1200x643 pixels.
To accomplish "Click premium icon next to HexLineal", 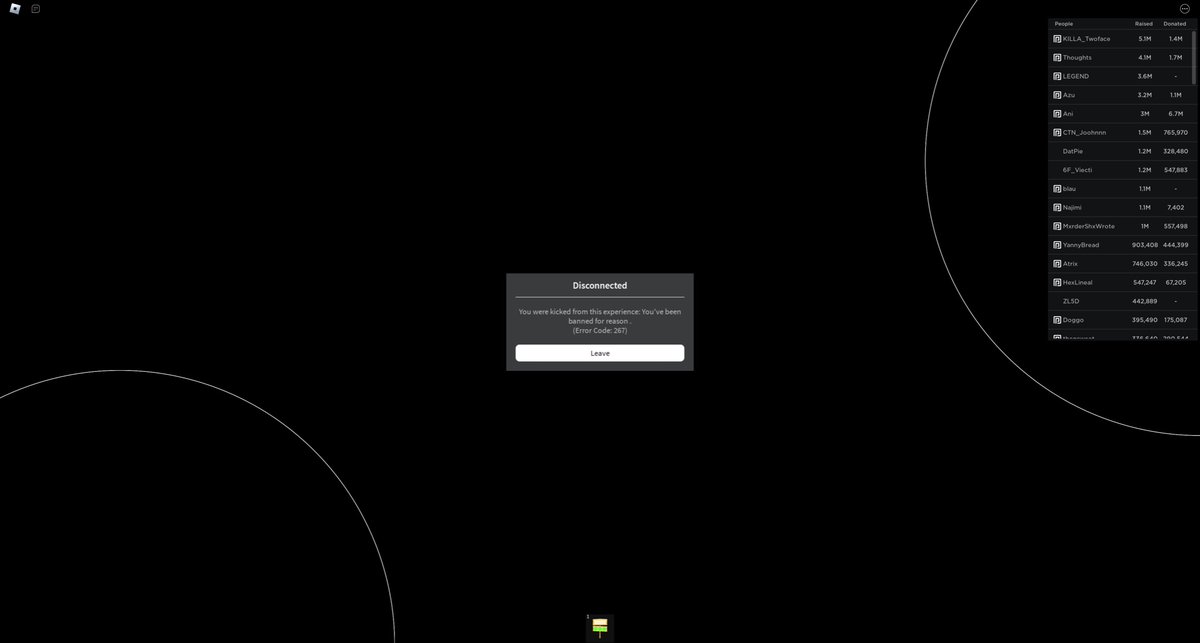I will pyautogui.click(x=1057, y=282).
